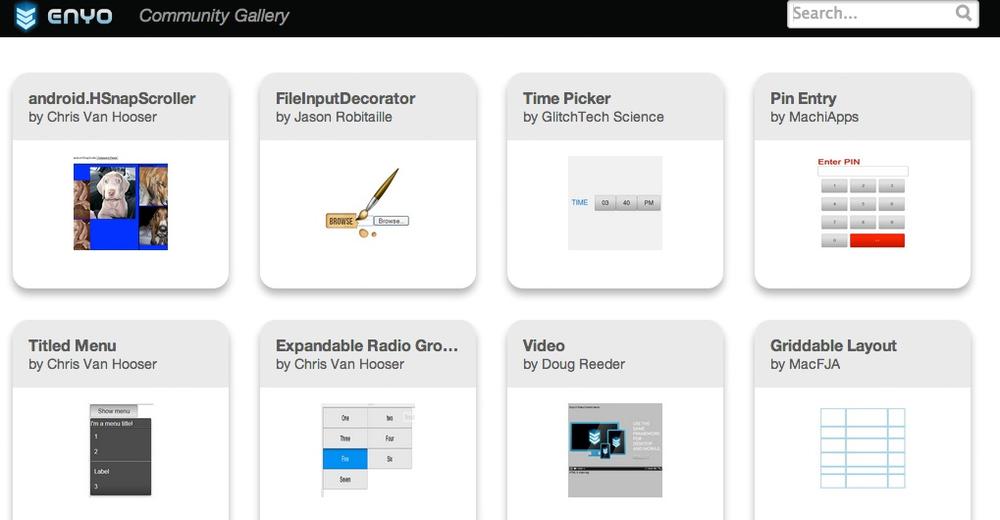1000x520 pixels.
Task: Open the Pin Entry card title
Action: 803,98
